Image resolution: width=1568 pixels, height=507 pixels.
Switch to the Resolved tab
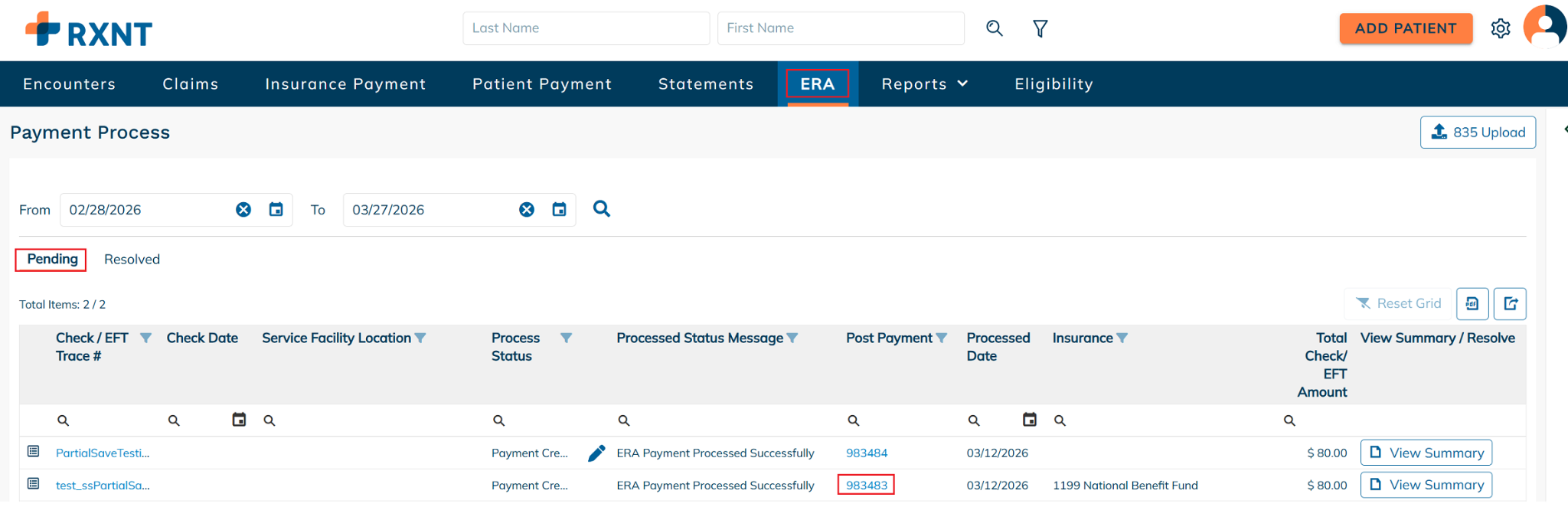tap(132, 260)
